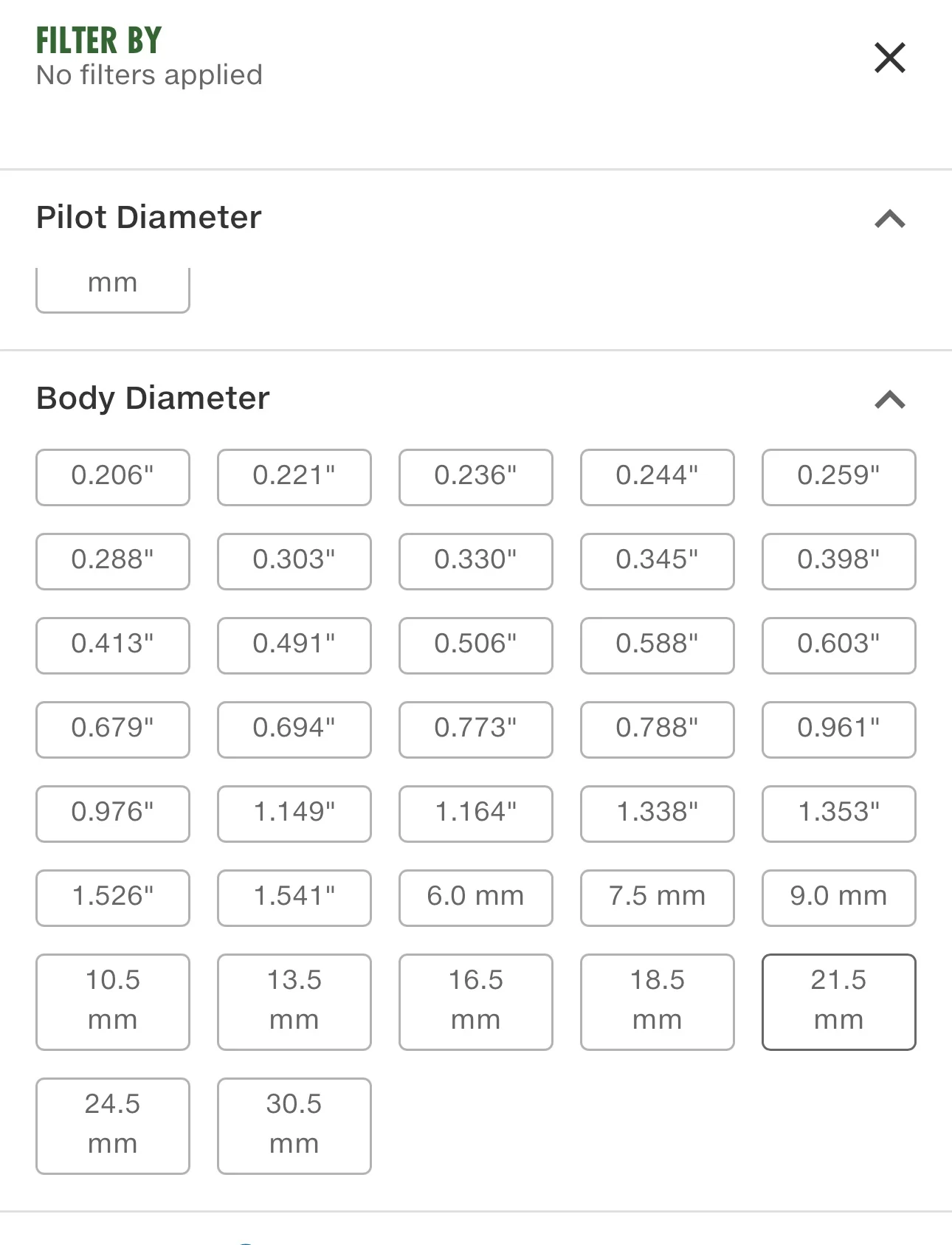Toggle the 1.353" body diameter filter
The width and height of the screenshot is (952, 1245).
click(x=838, y=814)
